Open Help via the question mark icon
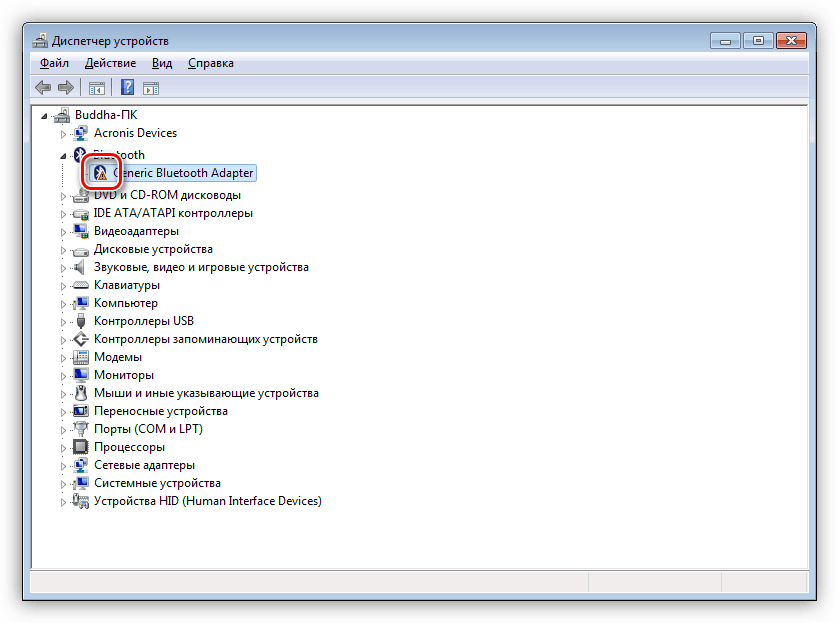Viewport: 839px width, 623px height. pyautogui.click(x=127, y=87)
